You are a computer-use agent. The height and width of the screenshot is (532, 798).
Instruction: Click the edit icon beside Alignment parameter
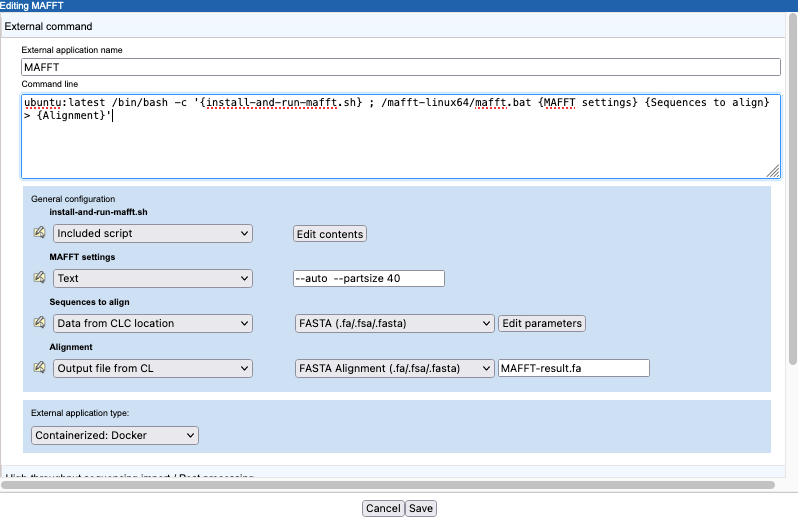click(x=40, y=368)
